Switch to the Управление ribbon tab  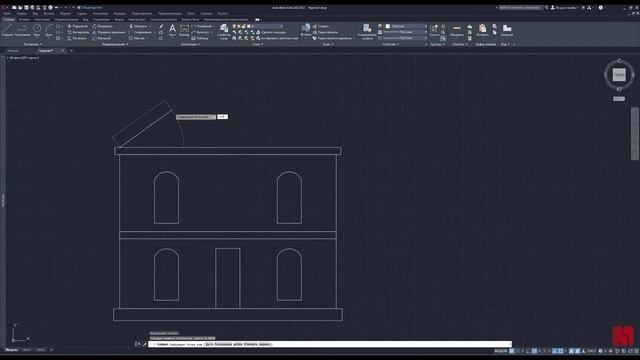102,20
